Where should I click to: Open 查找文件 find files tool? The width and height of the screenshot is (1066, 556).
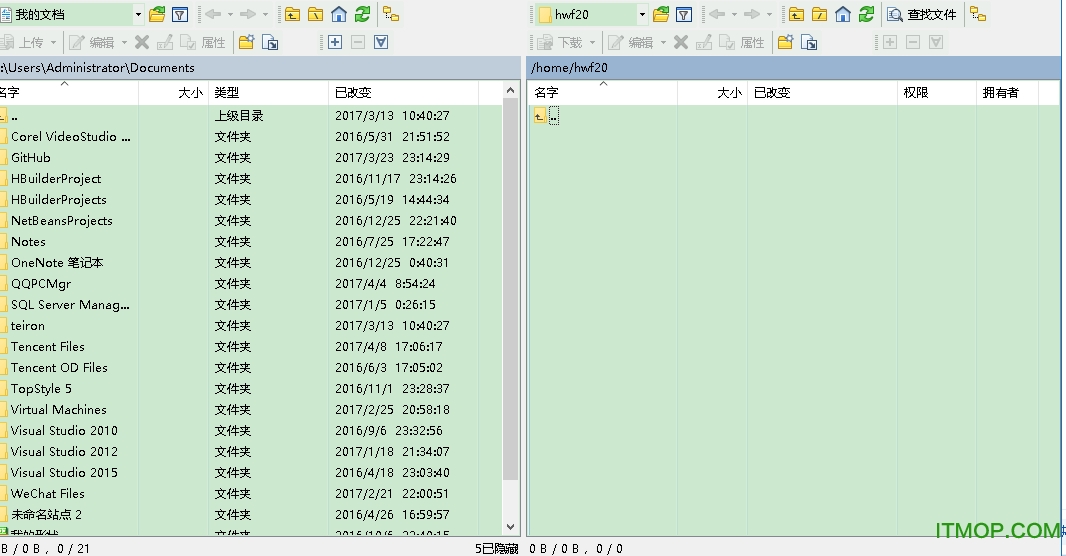tap(922, 14)
